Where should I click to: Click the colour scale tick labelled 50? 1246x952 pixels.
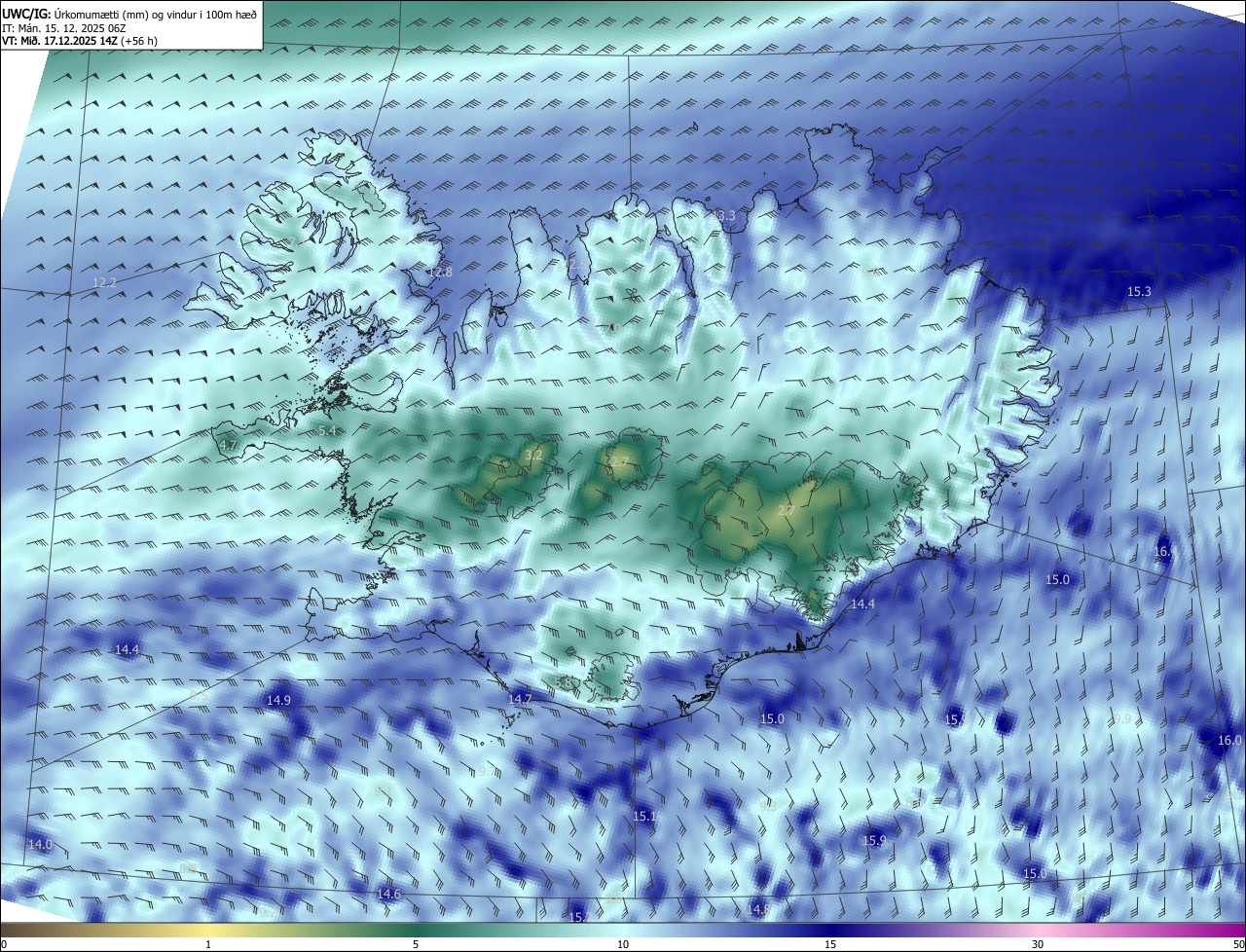[1238, 944]
